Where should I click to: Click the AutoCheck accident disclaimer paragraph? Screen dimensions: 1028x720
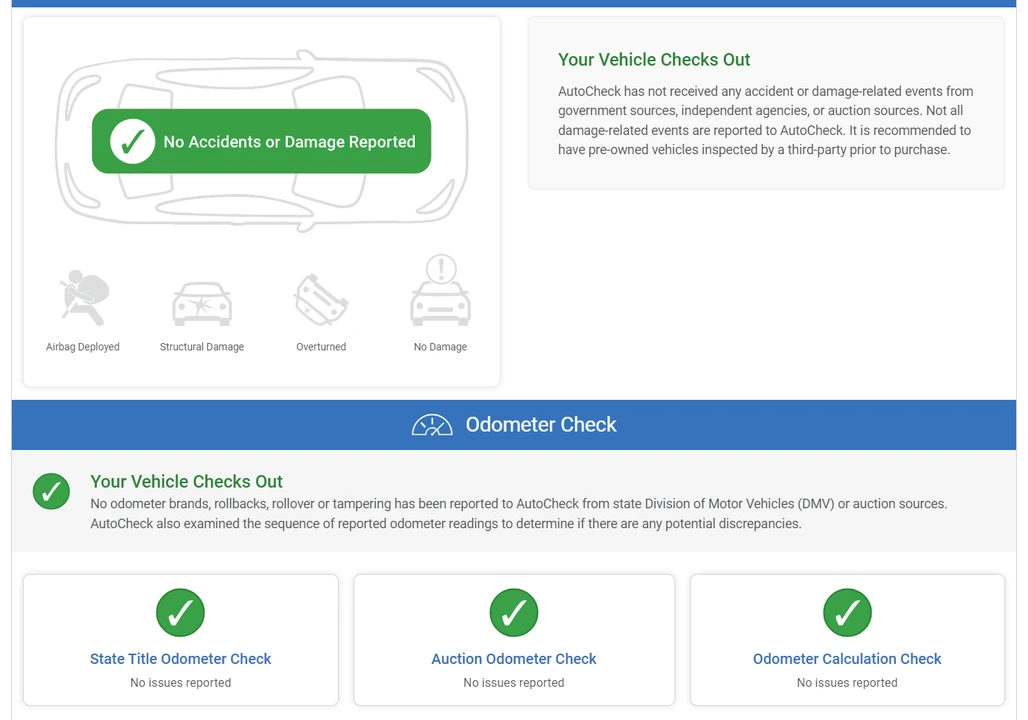766,121
